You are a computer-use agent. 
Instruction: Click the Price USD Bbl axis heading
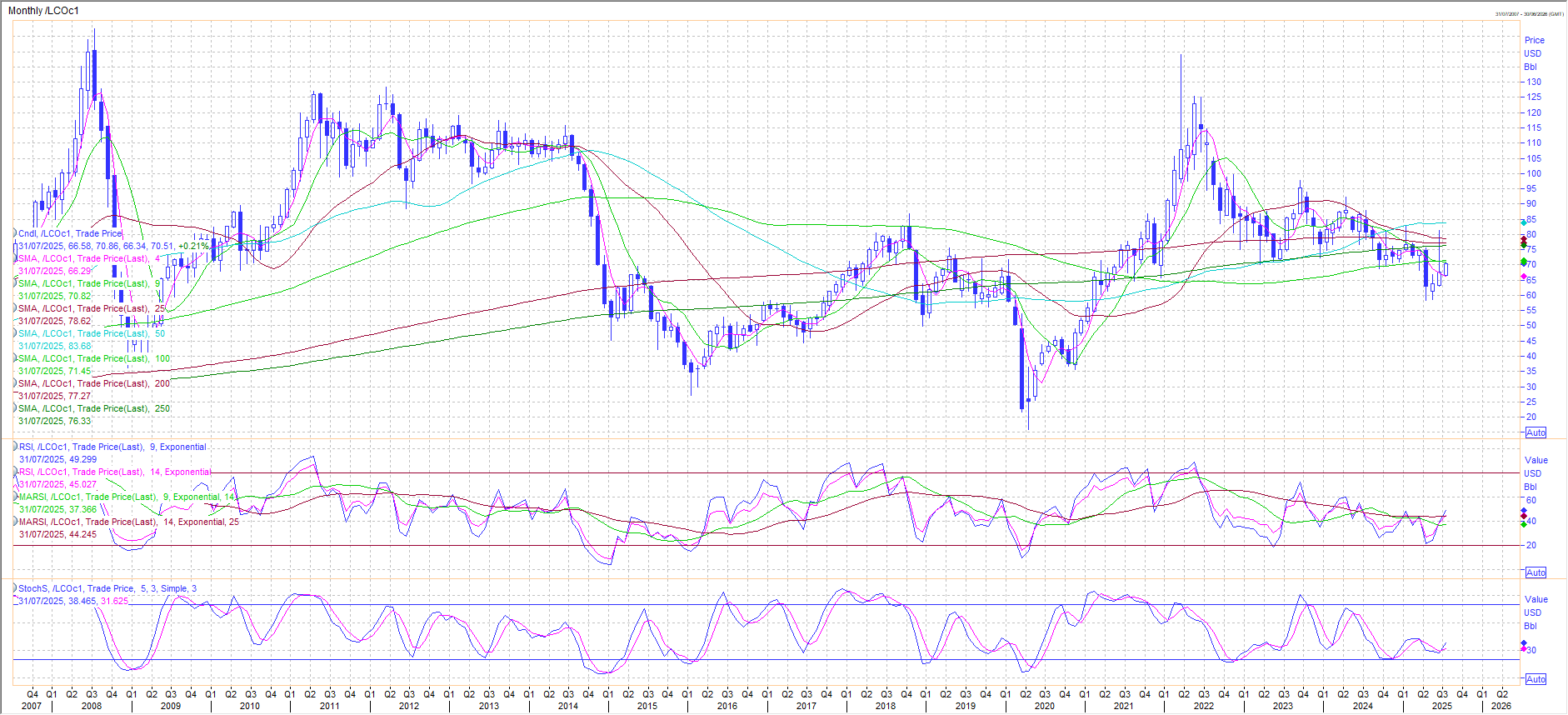(x=1534, y=53)
